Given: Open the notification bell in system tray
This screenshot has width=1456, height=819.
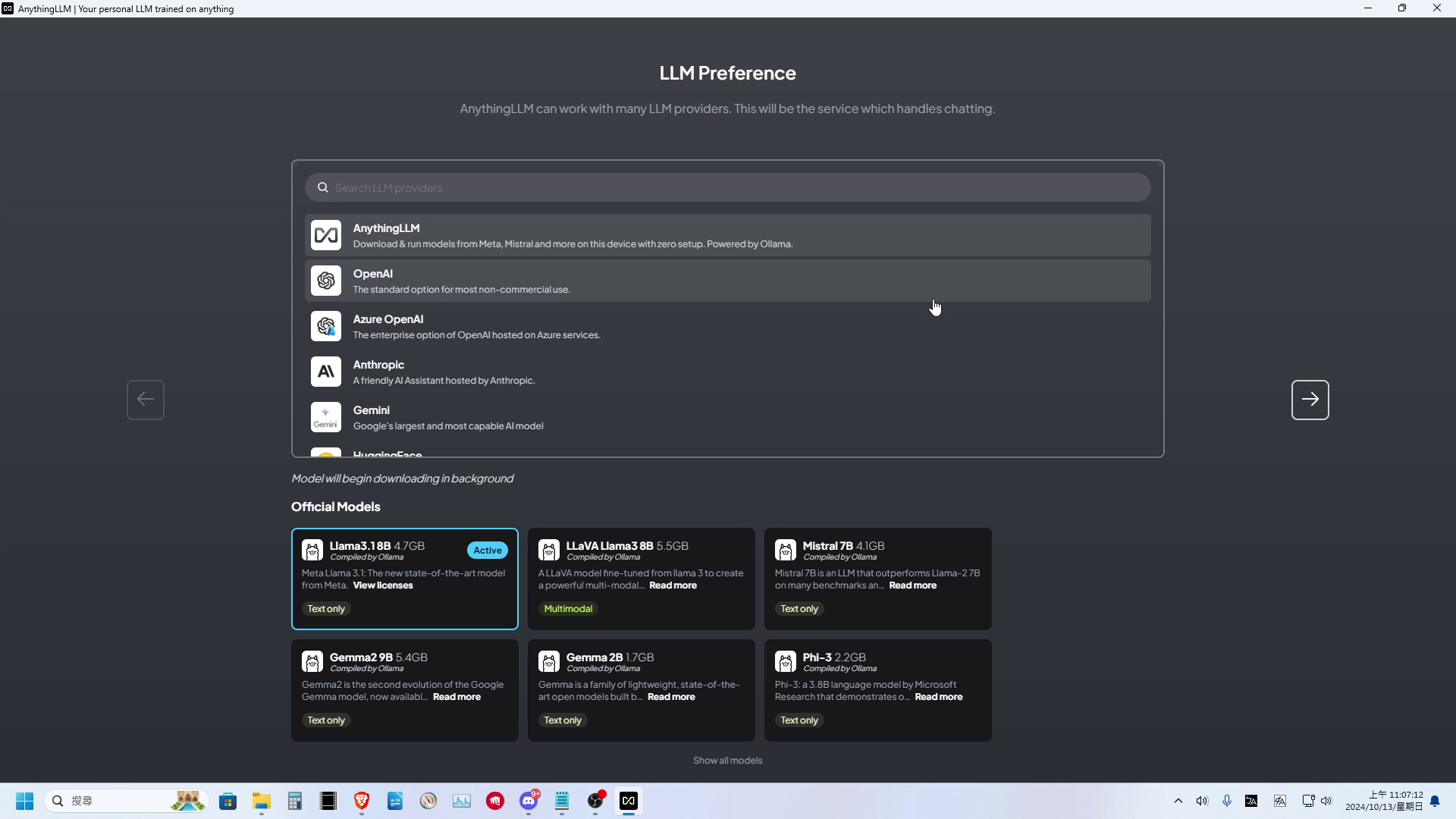Looking at the screenshot, I should click(x=1435, y=801).
